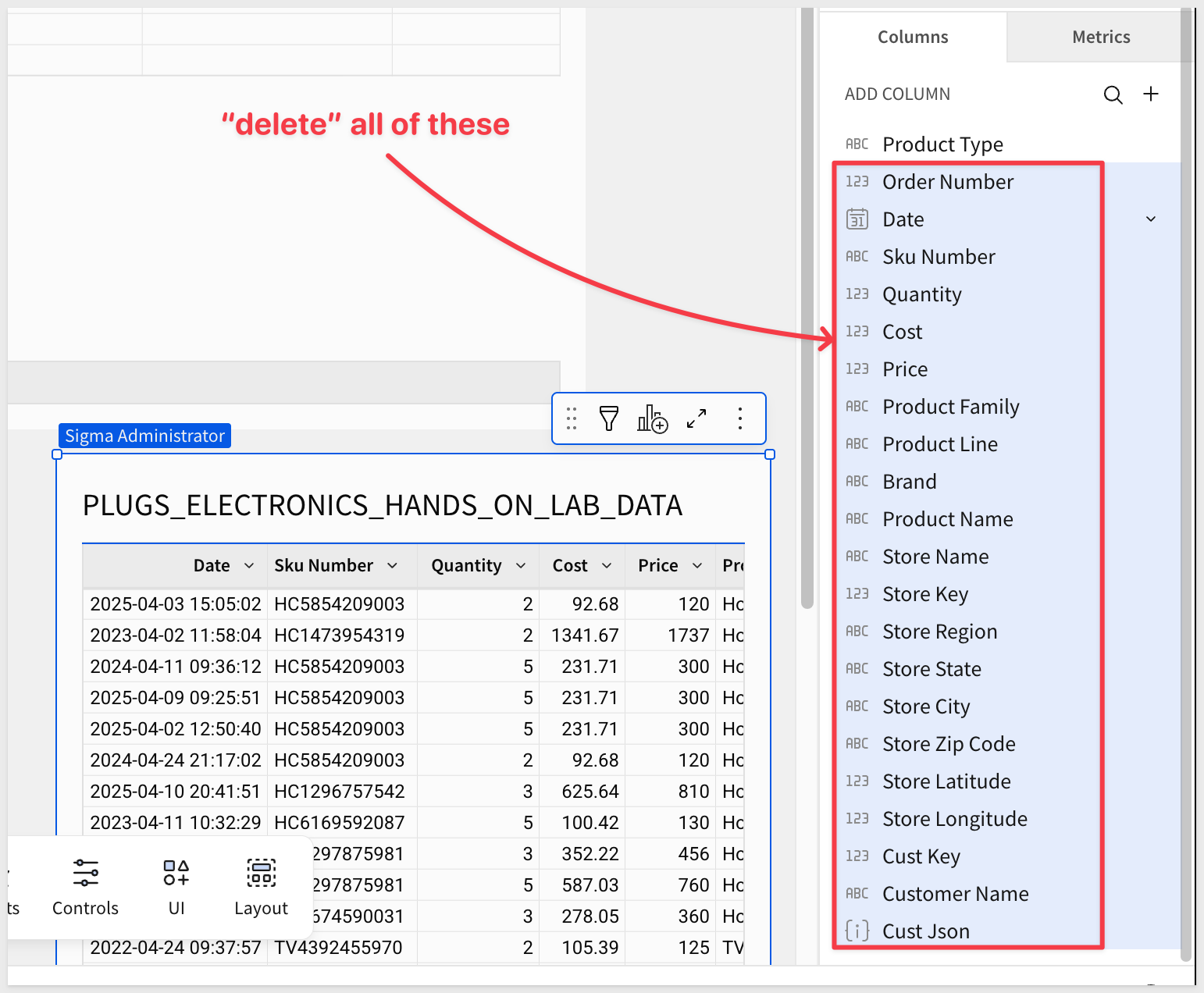1204x993 pixels.
Task: Click the add chart icon in table toolbar
Action: tap(652, 418)
